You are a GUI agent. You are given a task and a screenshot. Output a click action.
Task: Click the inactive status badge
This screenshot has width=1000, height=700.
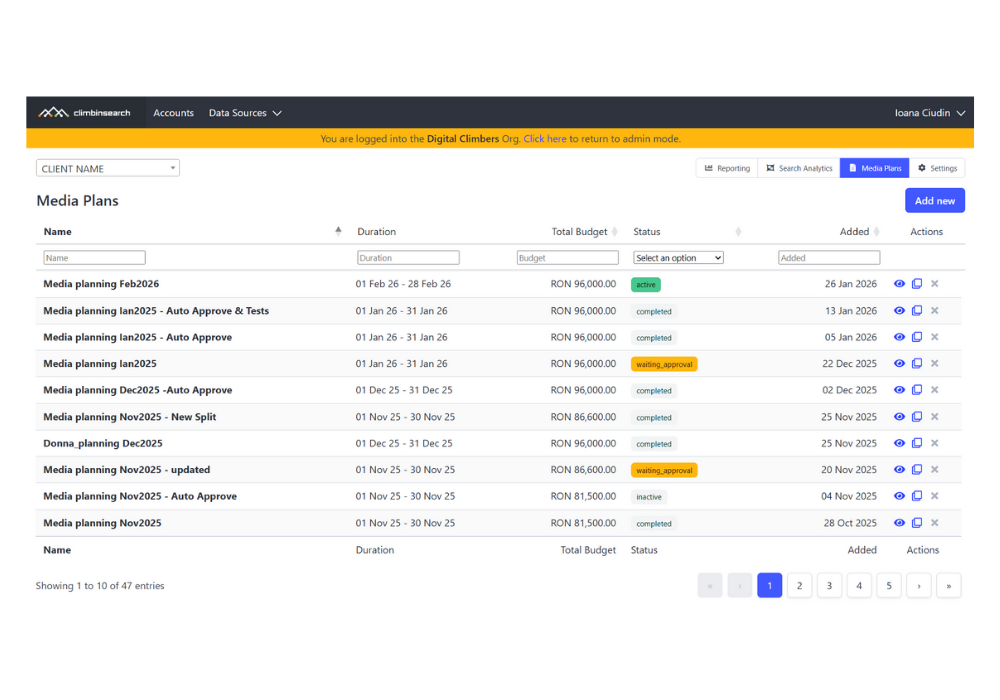(649, 497)
